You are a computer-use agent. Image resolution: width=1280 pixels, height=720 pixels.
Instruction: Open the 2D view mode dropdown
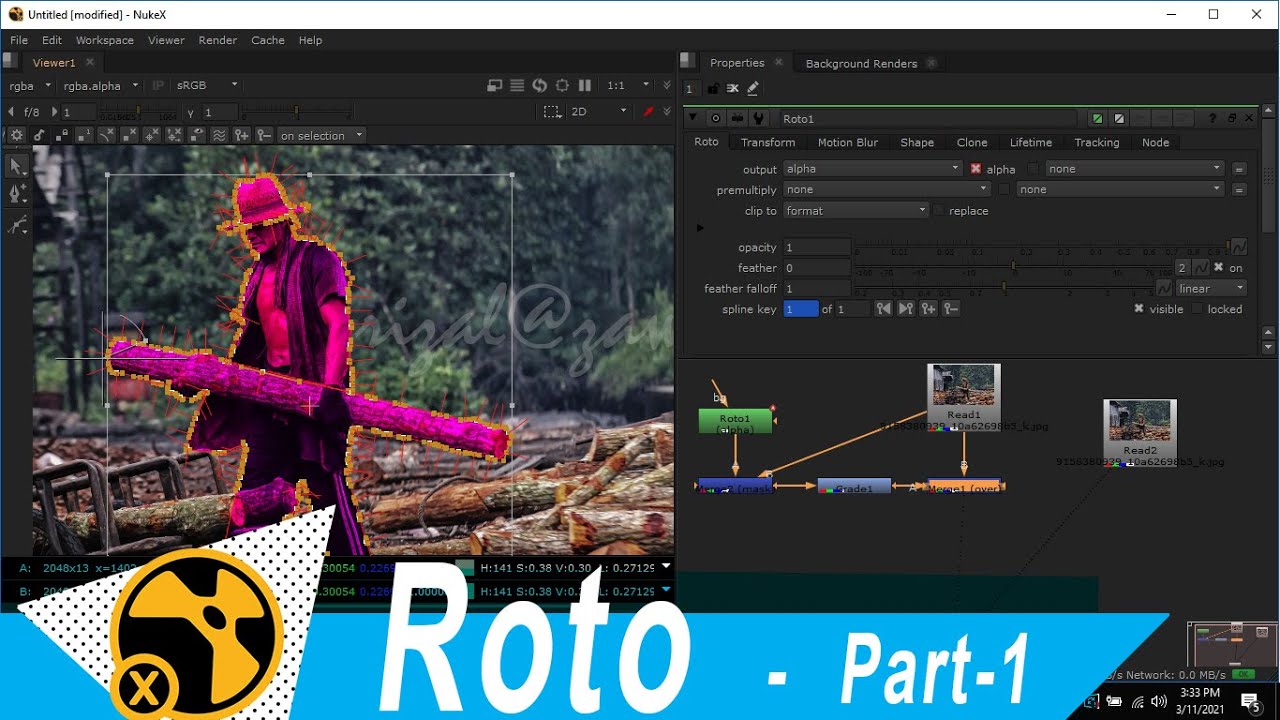coord(598,112)
